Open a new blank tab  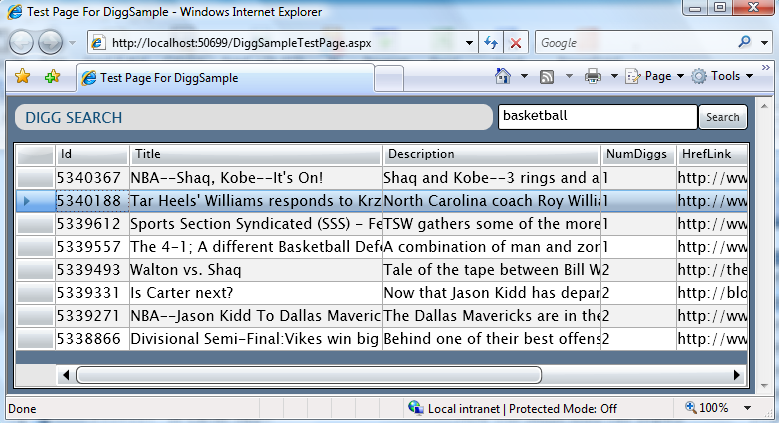[x=389, y=79]
